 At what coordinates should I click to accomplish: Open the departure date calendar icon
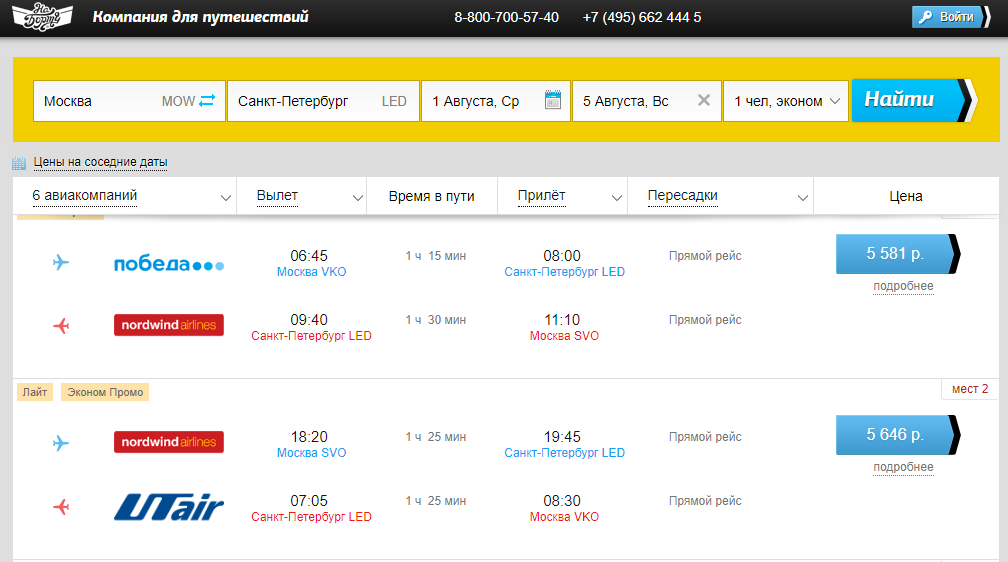click(553, 100)
